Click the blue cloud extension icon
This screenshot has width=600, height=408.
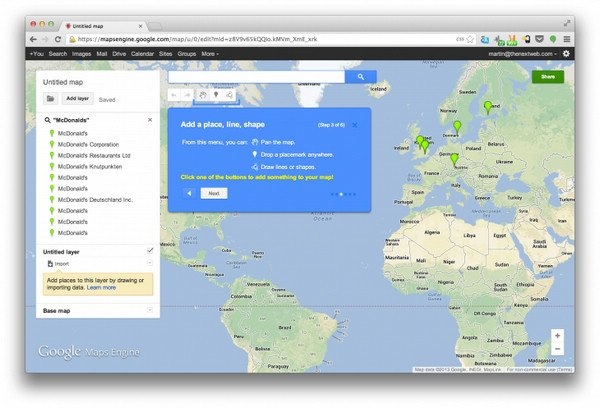tap(485, 39)
